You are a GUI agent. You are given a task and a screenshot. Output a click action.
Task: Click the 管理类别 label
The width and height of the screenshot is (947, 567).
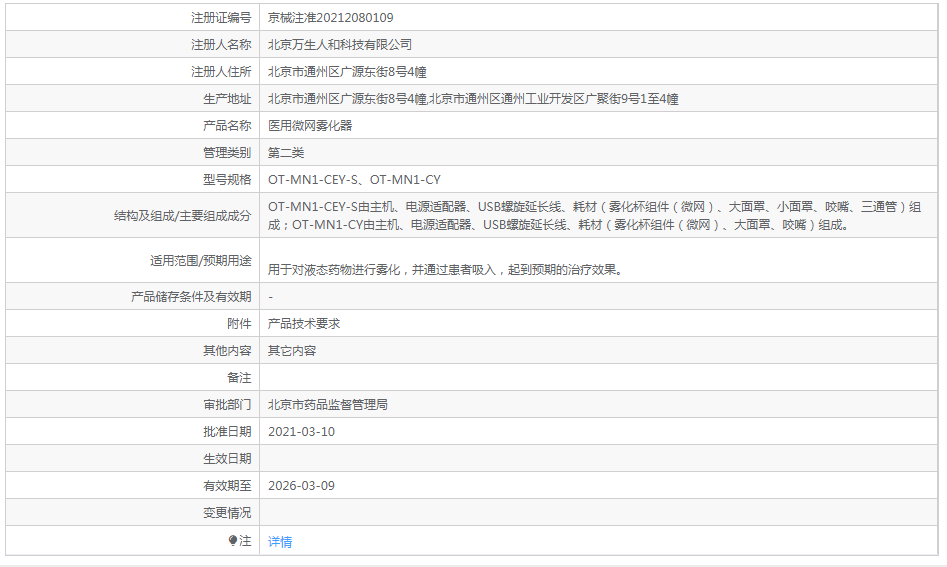pos(227,153)
